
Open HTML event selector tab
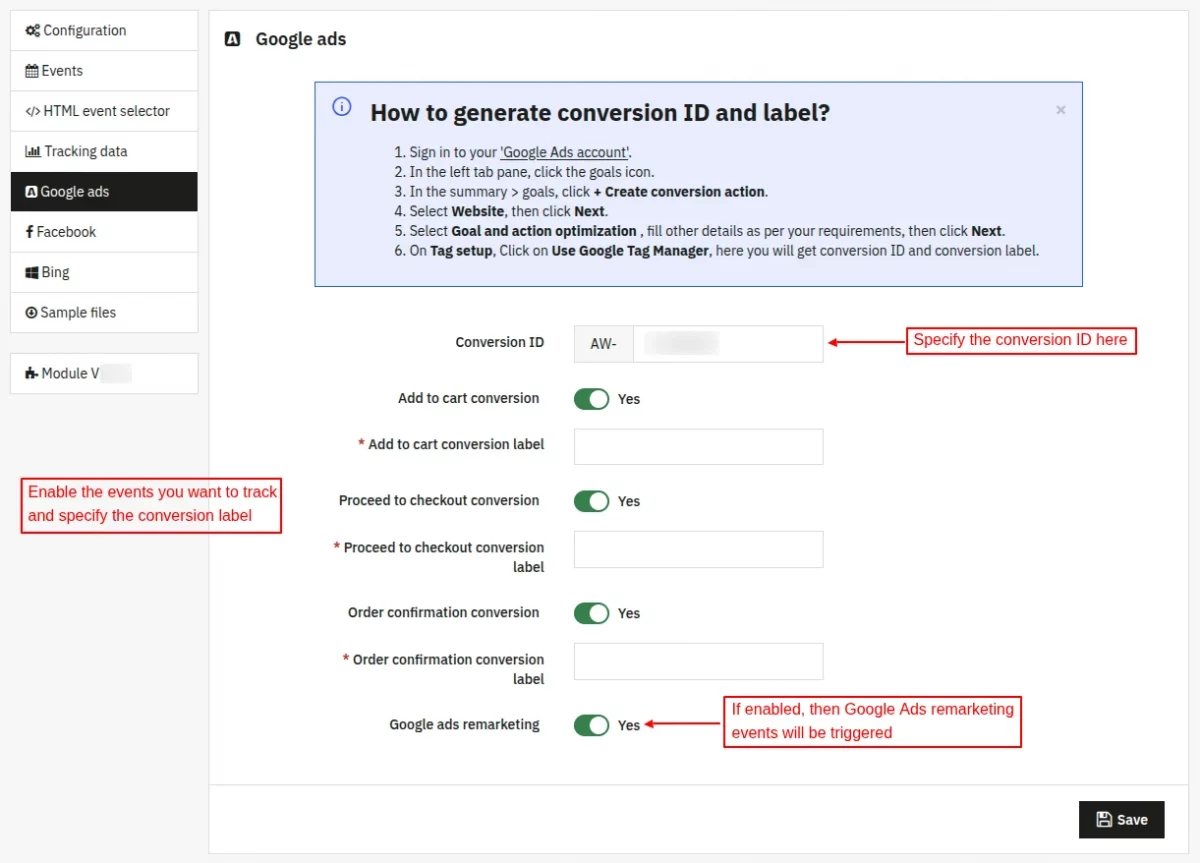[x=104, y=111]
